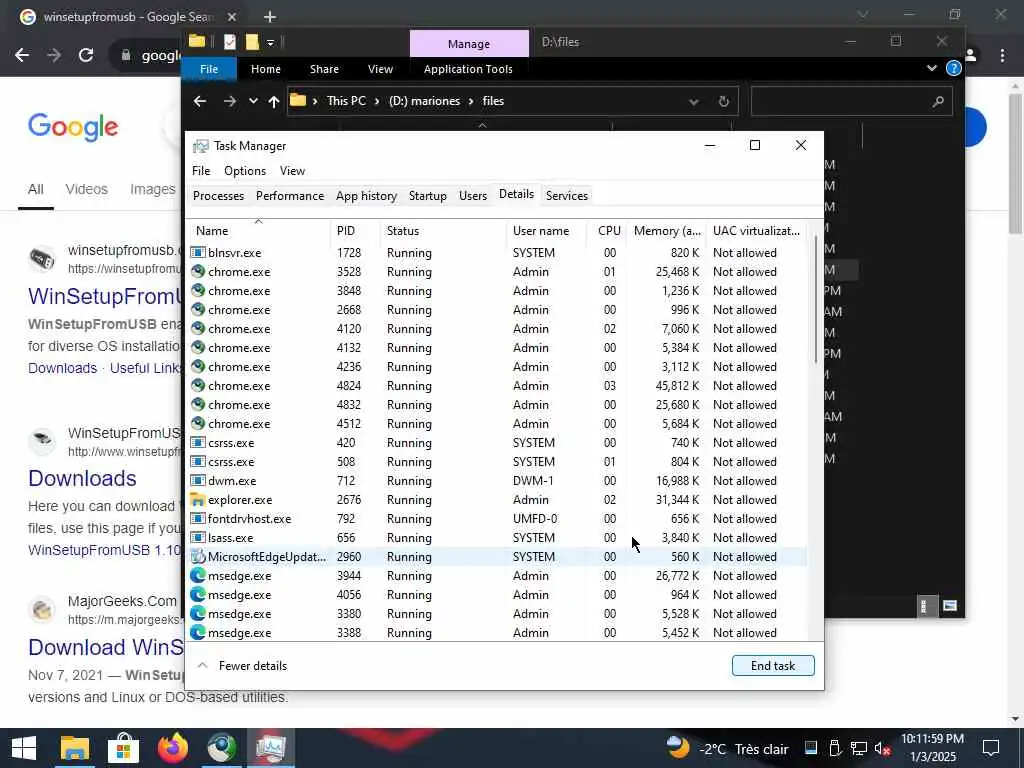The height and width of the screenshot is (768, 1024).
Task: Go back in File Explorer
Action: tap(200, 101)
